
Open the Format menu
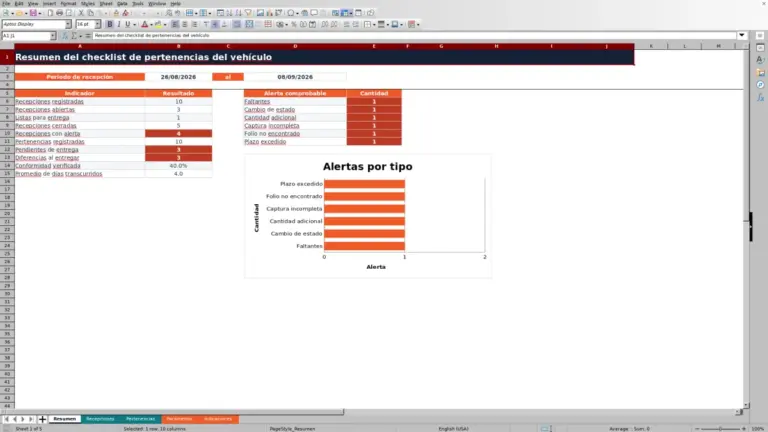(x=68, y=3)
